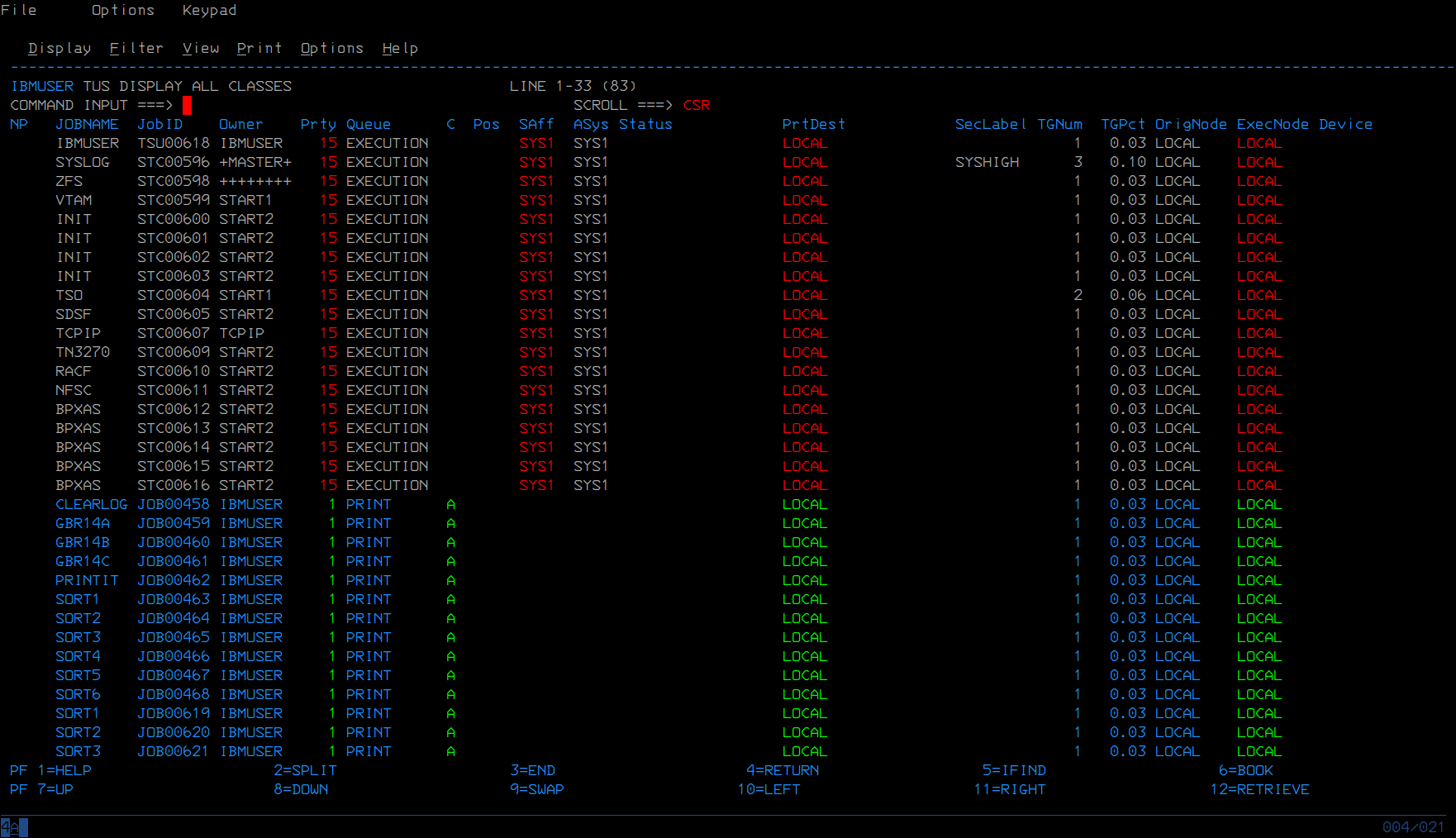
Task: Click PF key 4=RETURN
Action: (783, 770)
